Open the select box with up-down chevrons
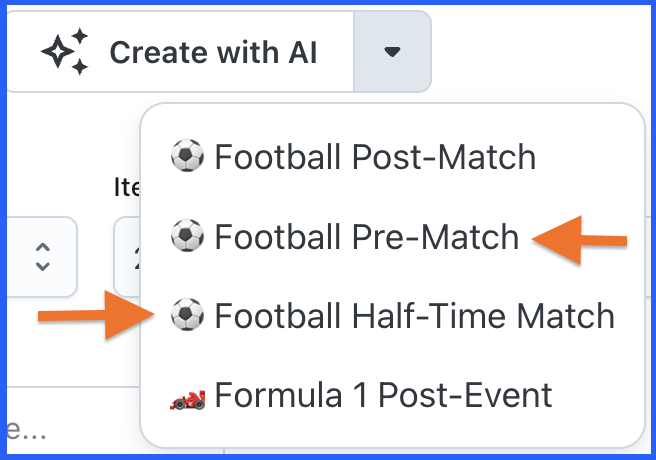This screenshot has height=460, width=656. (38, 256)
